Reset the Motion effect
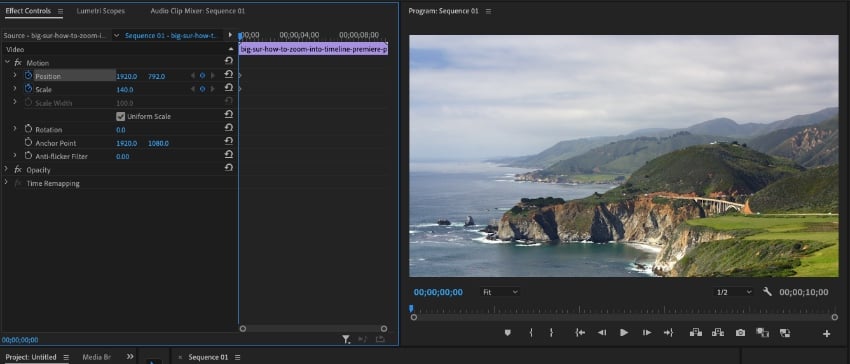 229,61
